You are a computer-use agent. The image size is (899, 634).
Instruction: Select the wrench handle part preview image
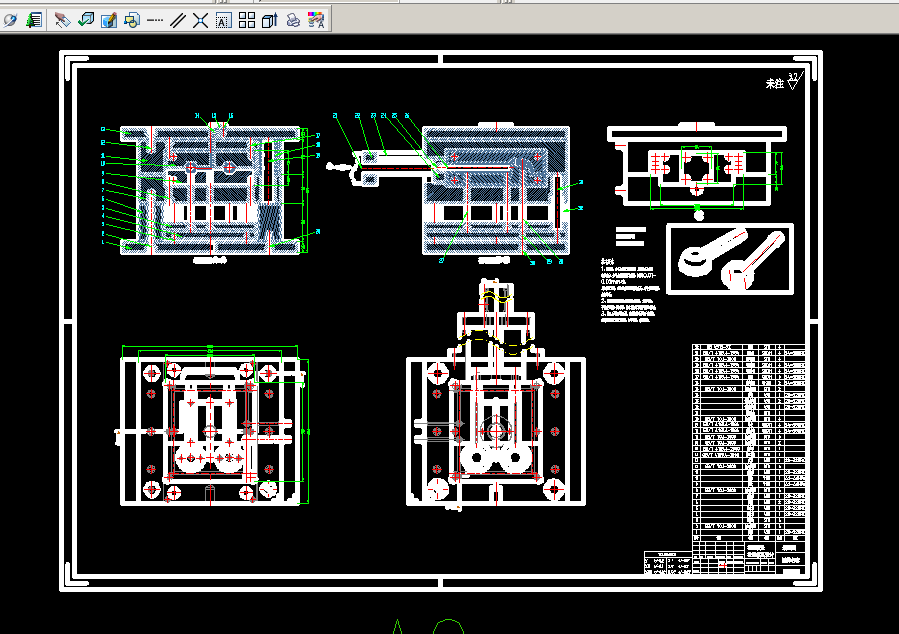730,259
